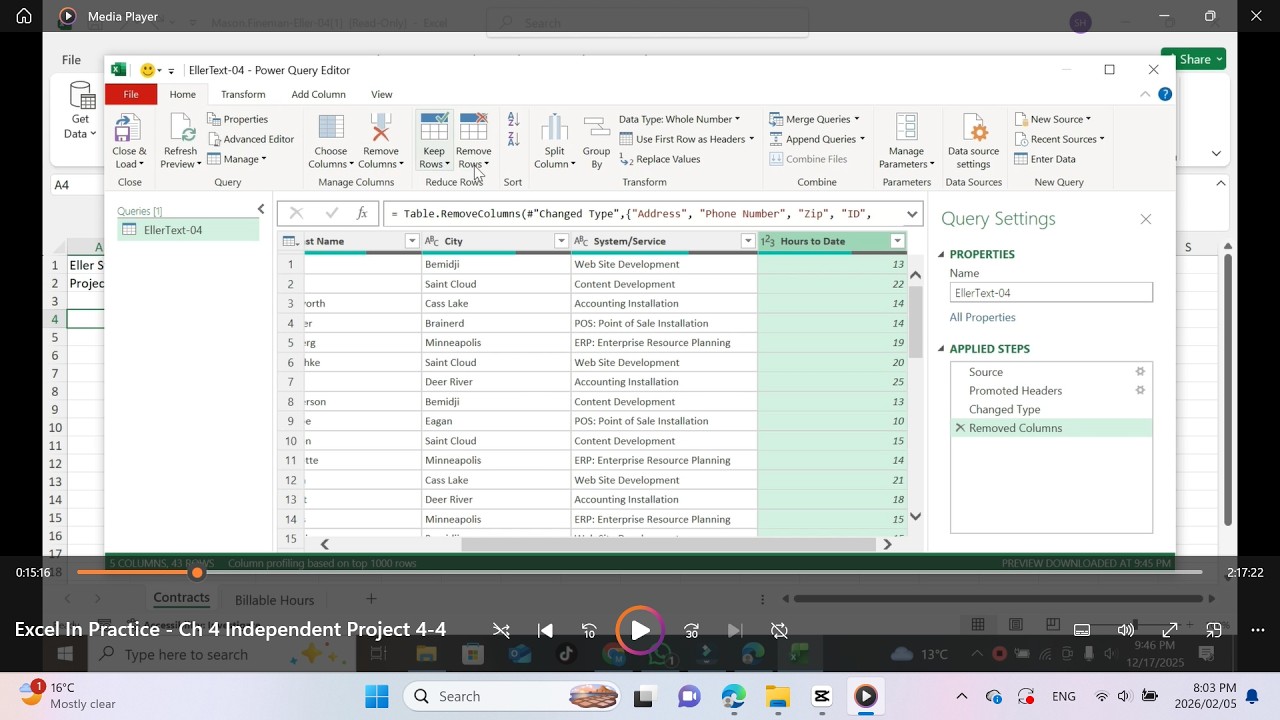Toggle fullscreen in media player

pyautogui.click(x=1170, y=630)
